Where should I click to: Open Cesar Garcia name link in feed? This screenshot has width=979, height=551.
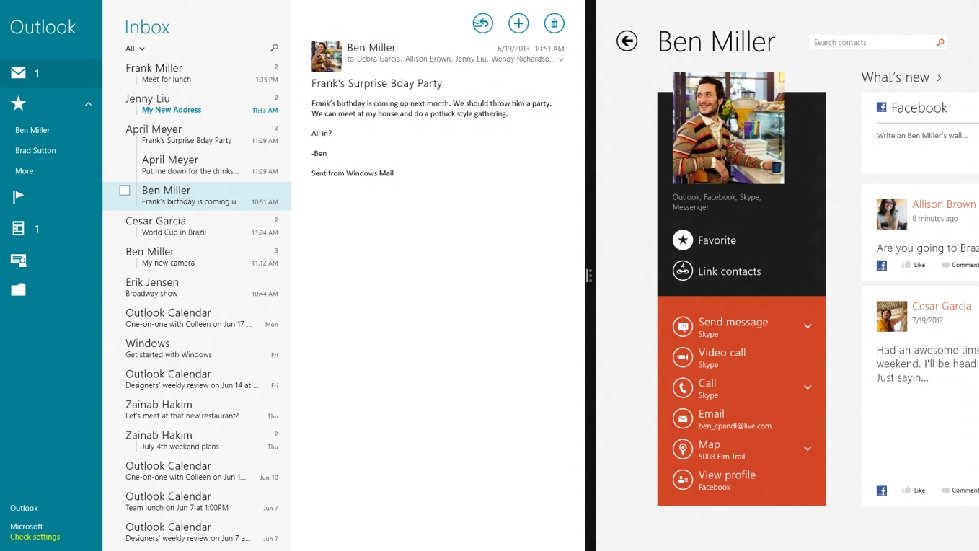tap(942, 306)
